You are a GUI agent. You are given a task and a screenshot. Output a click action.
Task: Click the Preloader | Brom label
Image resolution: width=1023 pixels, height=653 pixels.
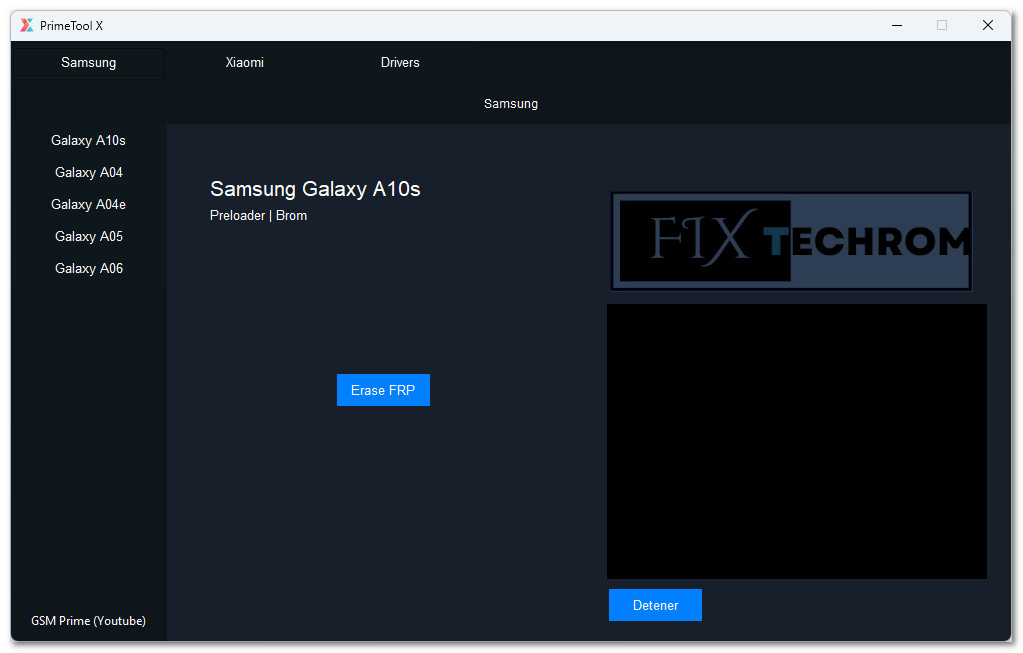pyautogui.click(x=258, y=216)
